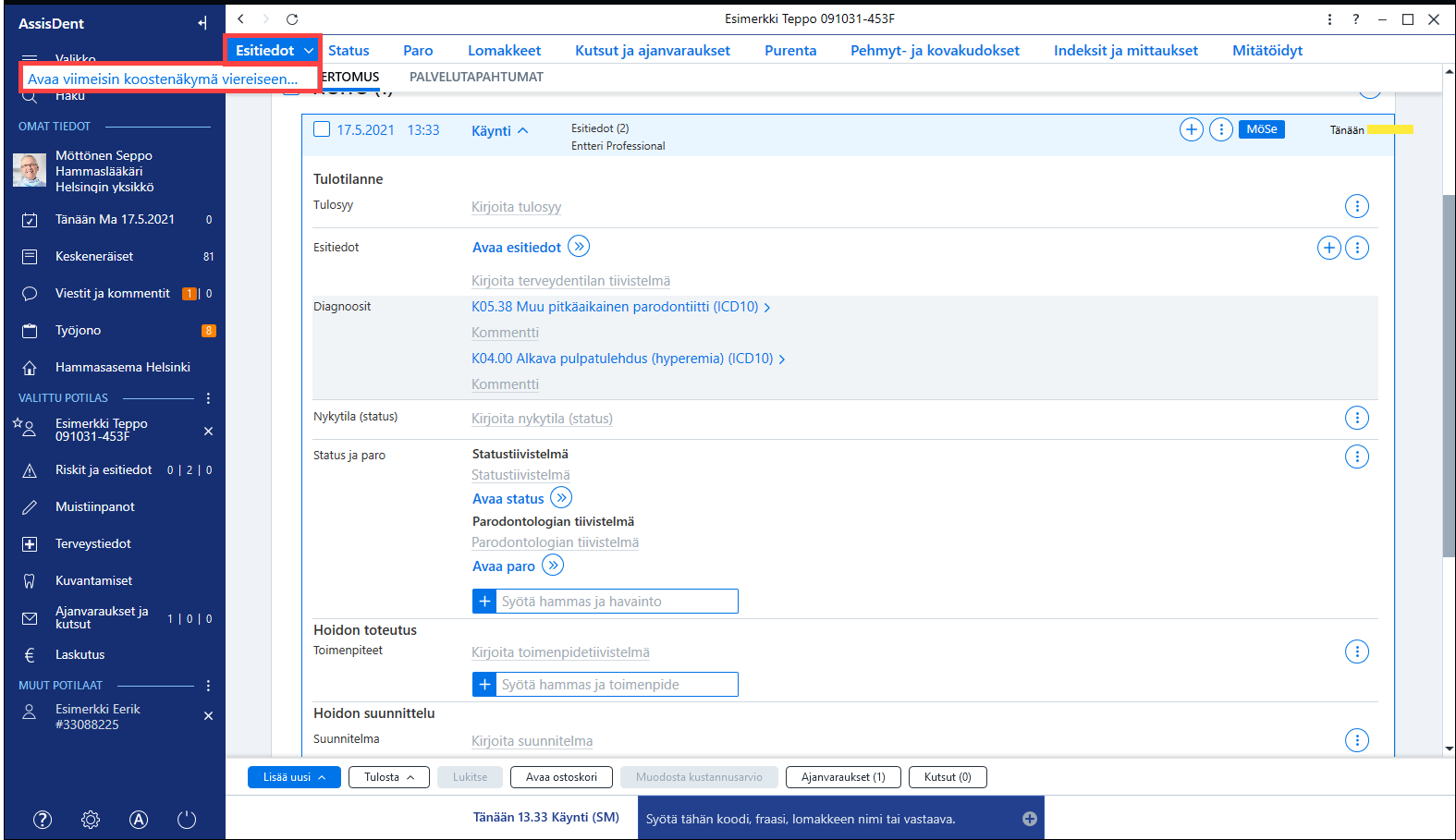
Task: Expand the Esitiedot tab dropdown arrow
Action: [309, 51]
